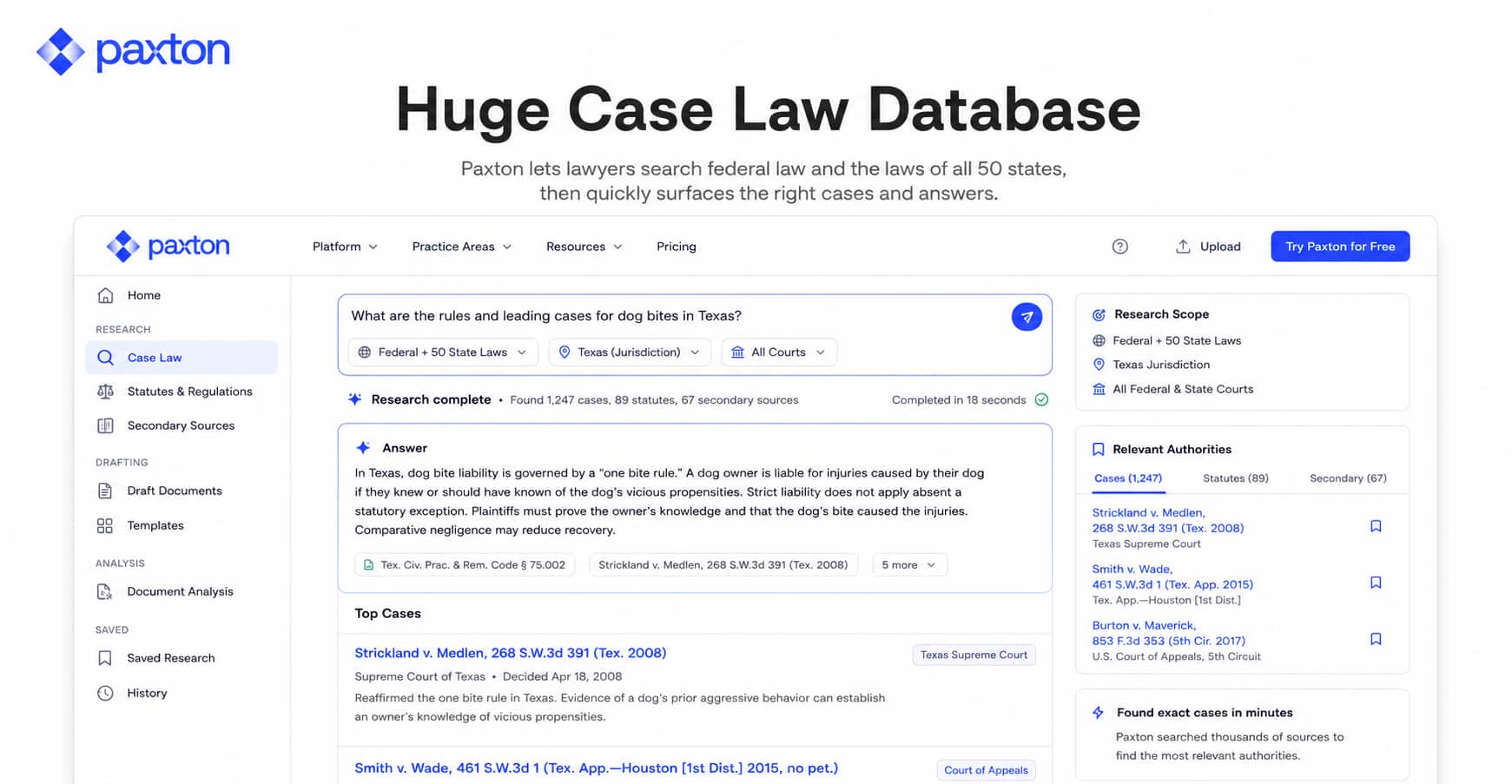This screenshot has height=784, width=1512.
Task: Click the Case Law magnifier icon
Action: point(105,358)
